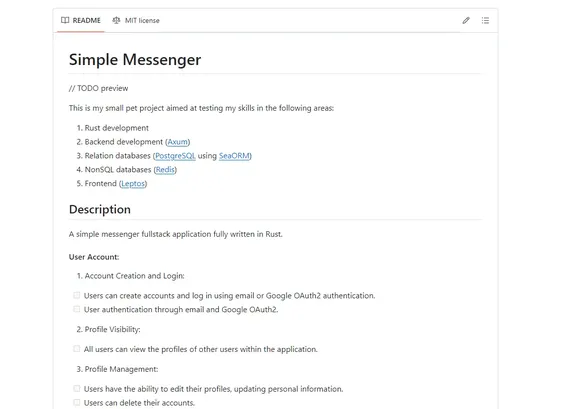This screenshot has height=409, width=573.
Task: Click the '// TODO preview' text
Action: (x=98, y=88)
